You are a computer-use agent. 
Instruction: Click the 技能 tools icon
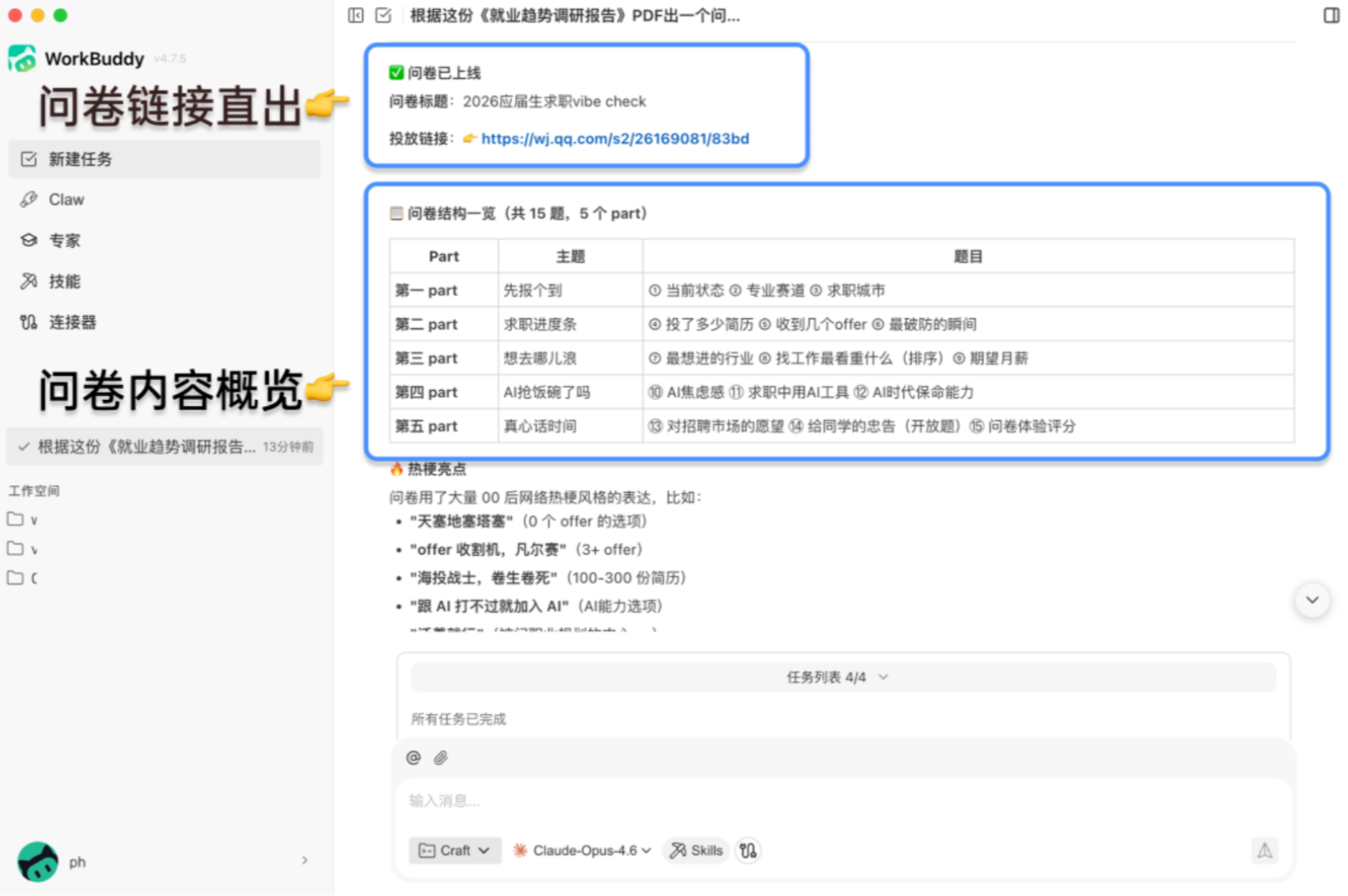[x=29, y=281]
